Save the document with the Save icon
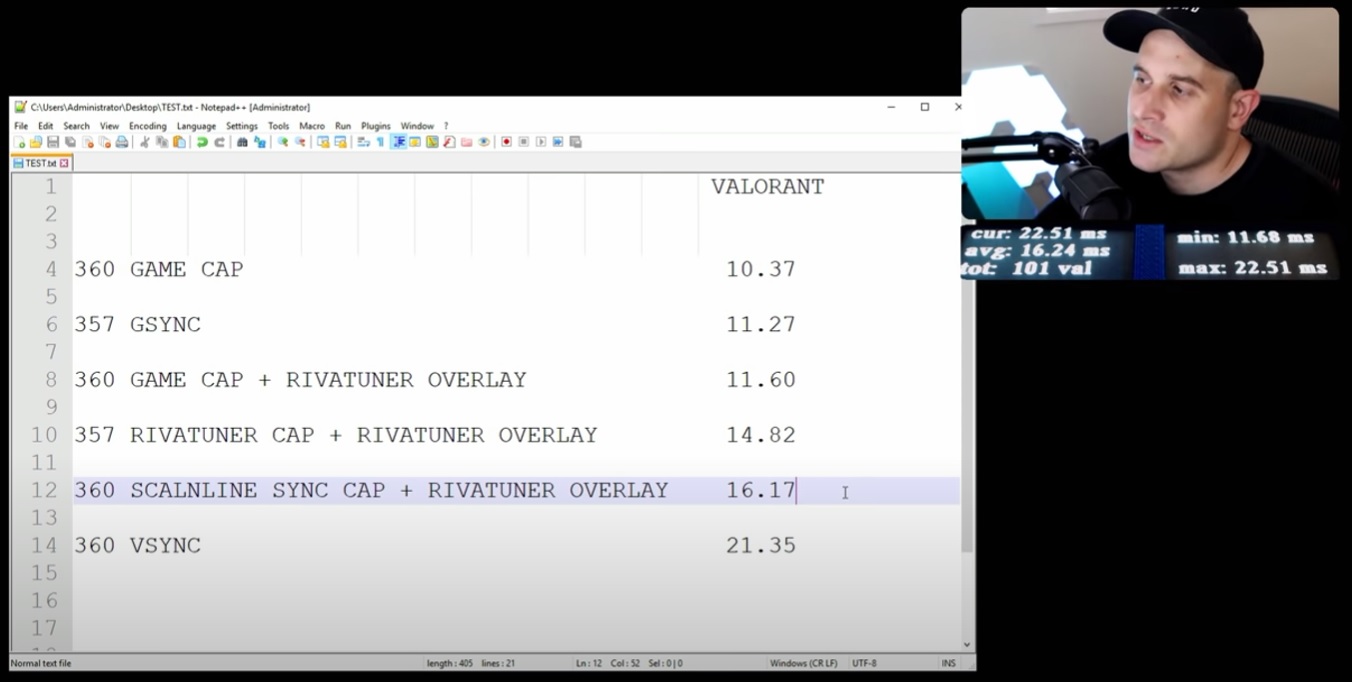The width and height of the screenshot is (1352, 682). click(x=53, y=142)
